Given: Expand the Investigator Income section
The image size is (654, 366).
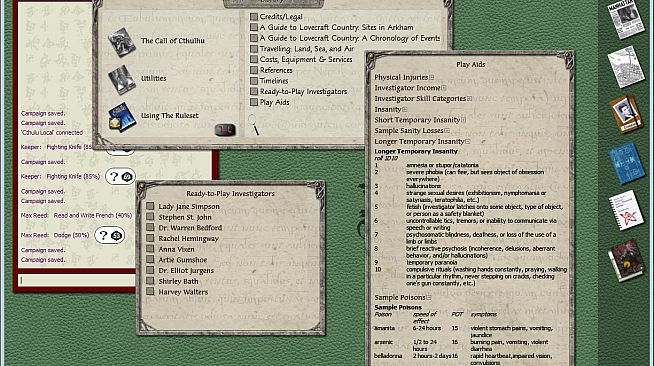Looking at the screenshot, I should [444, 88].
